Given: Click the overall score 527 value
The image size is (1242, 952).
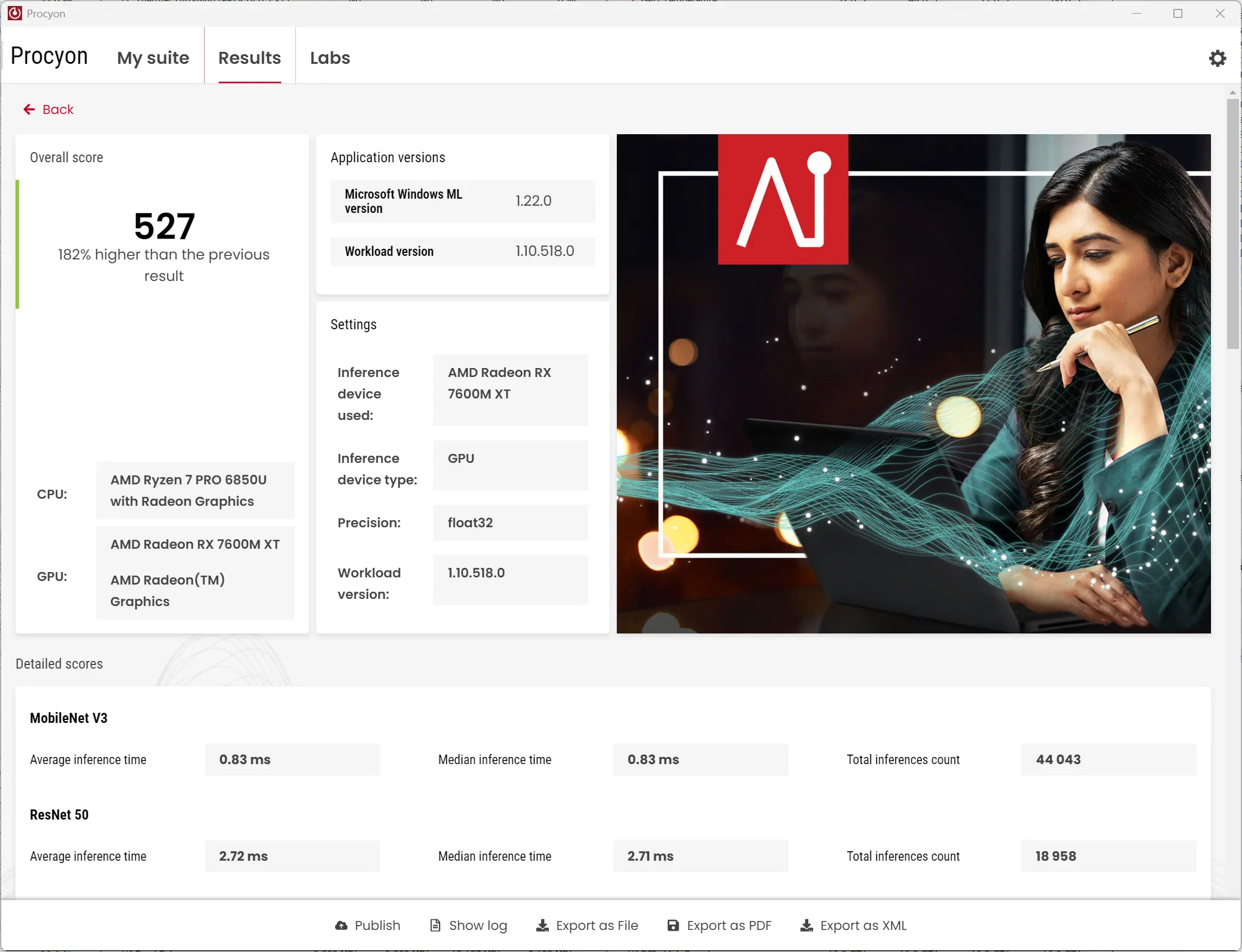Looking at the screenshot, I should click(164, 226).
